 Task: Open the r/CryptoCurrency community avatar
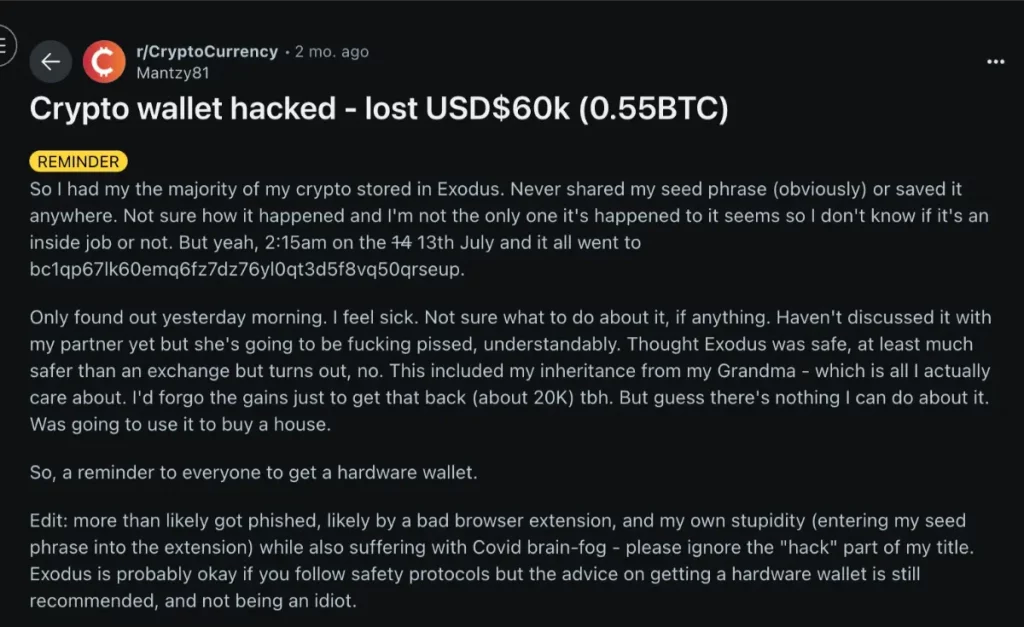point(104,61)
